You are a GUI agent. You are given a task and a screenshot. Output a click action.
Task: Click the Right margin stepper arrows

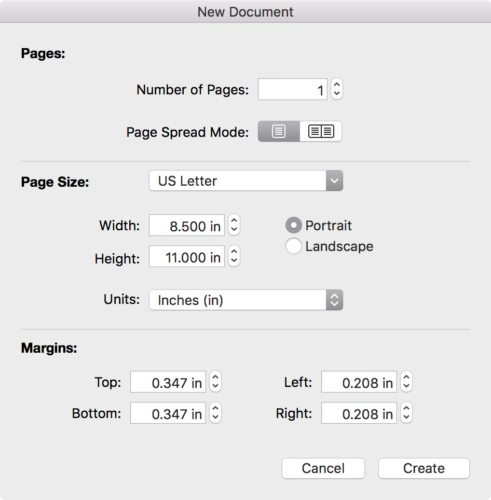pyautogui.click(x=406, y=413)
